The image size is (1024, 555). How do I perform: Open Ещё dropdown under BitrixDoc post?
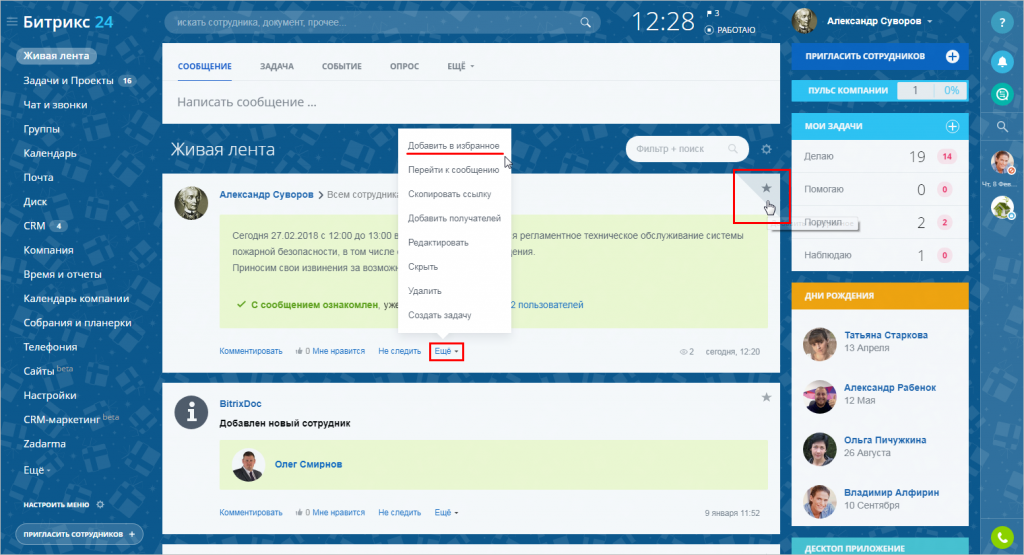[447, 513]
